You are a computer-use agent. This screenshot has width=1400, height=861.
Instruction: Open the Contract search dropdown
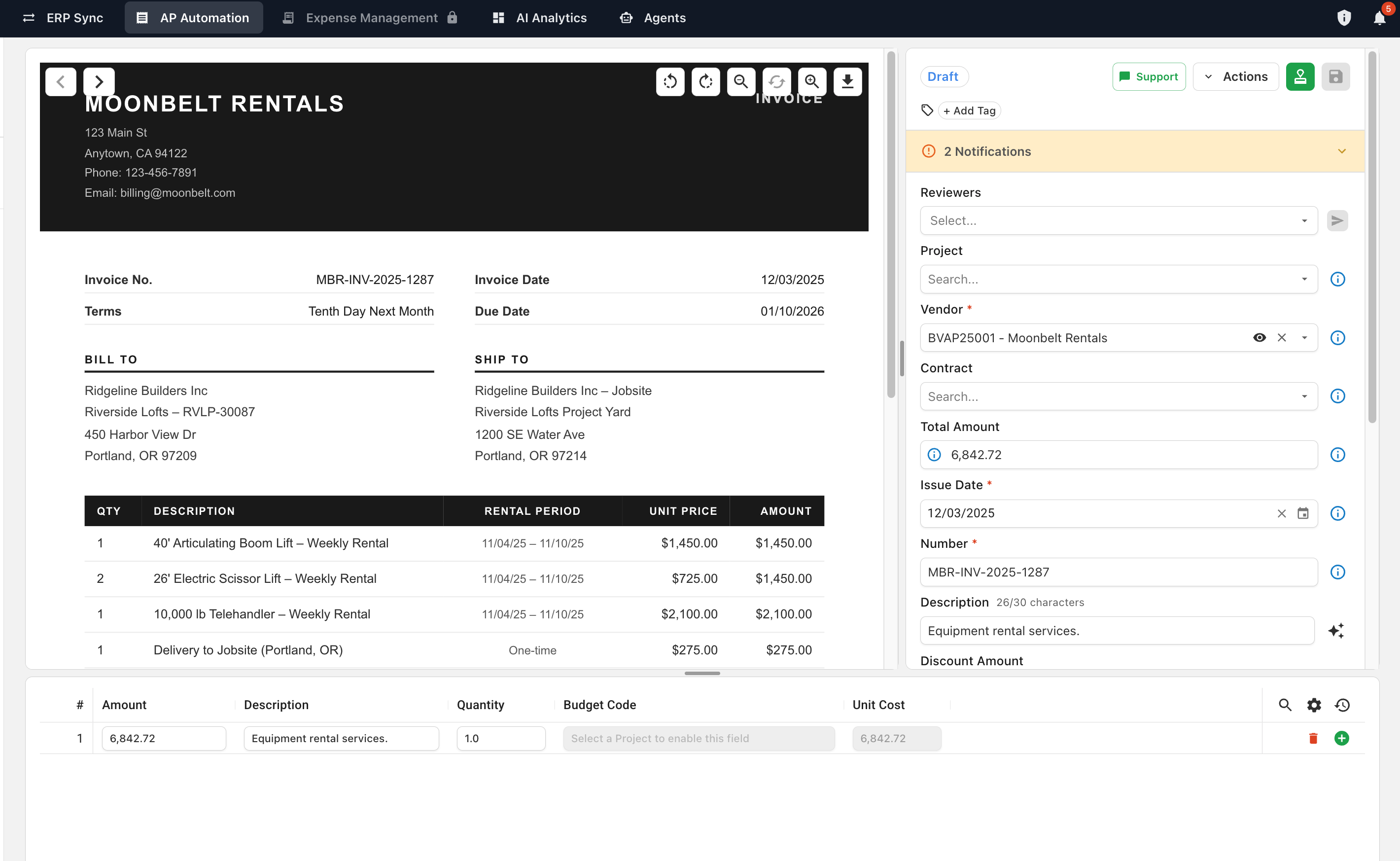coord(1119,396)
